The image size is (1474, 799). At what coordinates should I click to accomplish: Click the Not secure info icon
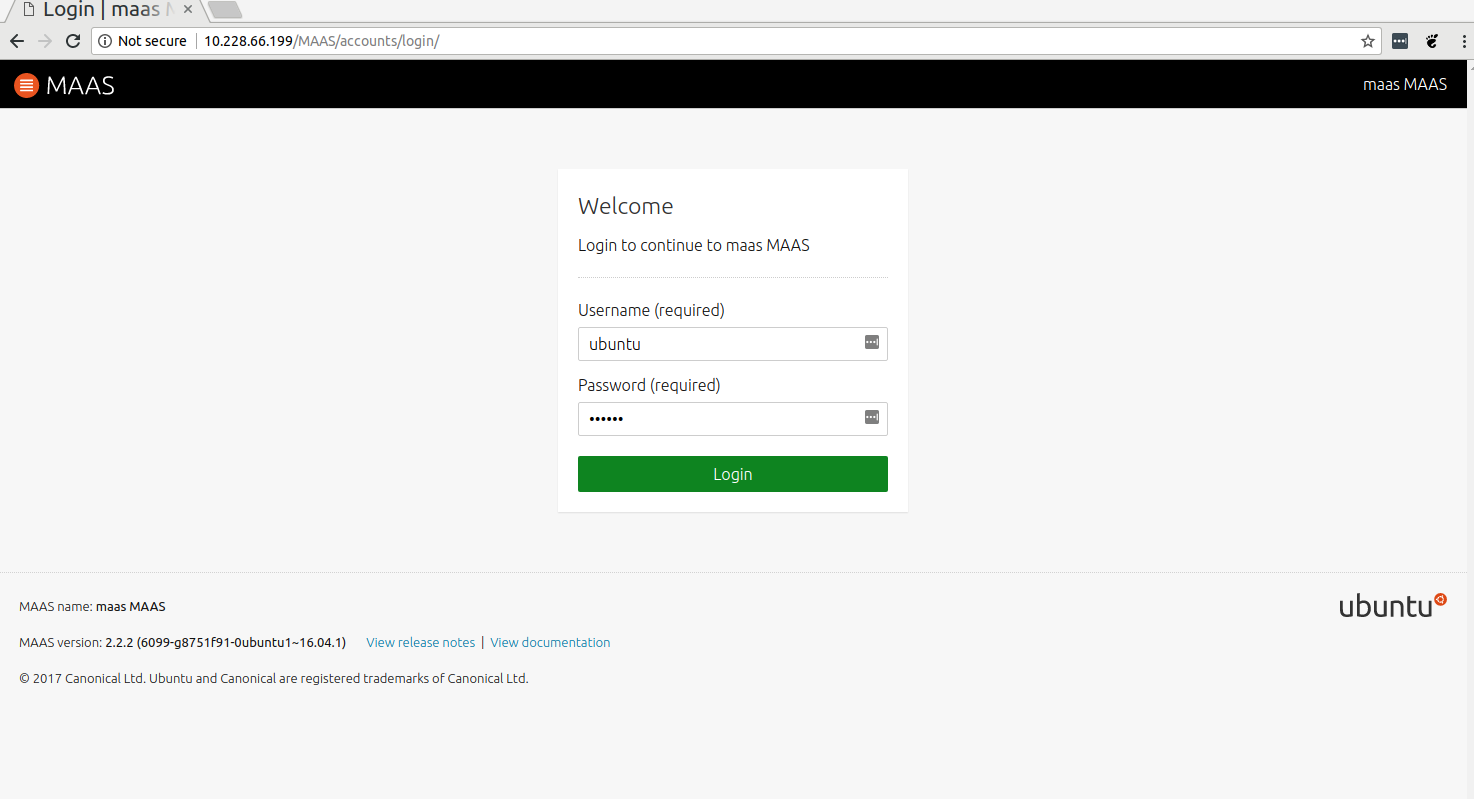[104, 41]
